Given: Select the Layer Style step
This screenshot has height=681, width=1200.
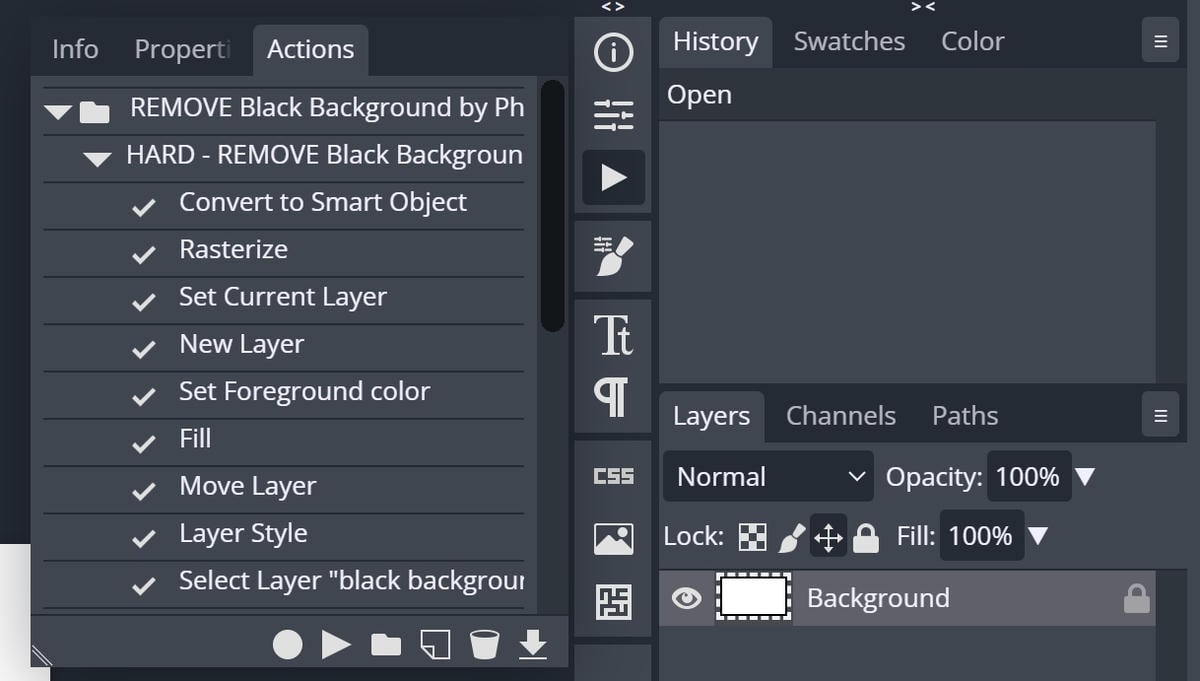Looking at the screenshot, I should 243,533.
